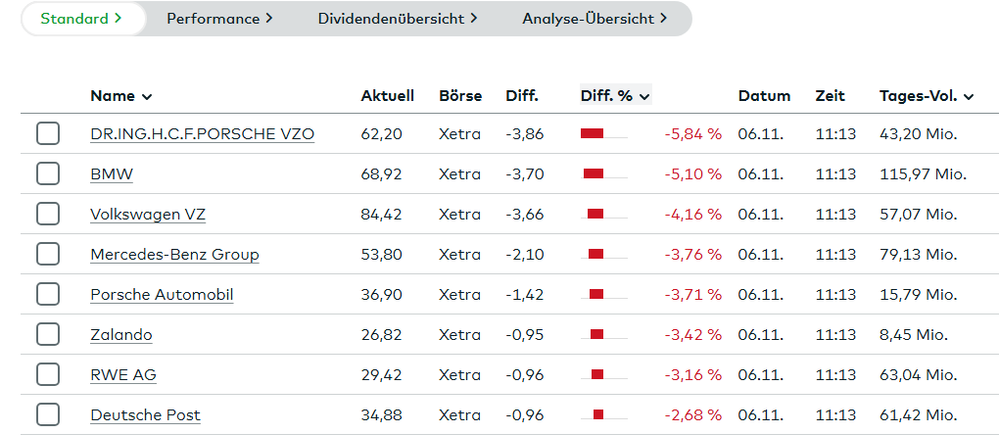The height and width of the screenshot is (439, 999).
Task: Select the DR.ING.H.C.F.PORSCHE VZO row checkbox
Action: tap(48, 134)
